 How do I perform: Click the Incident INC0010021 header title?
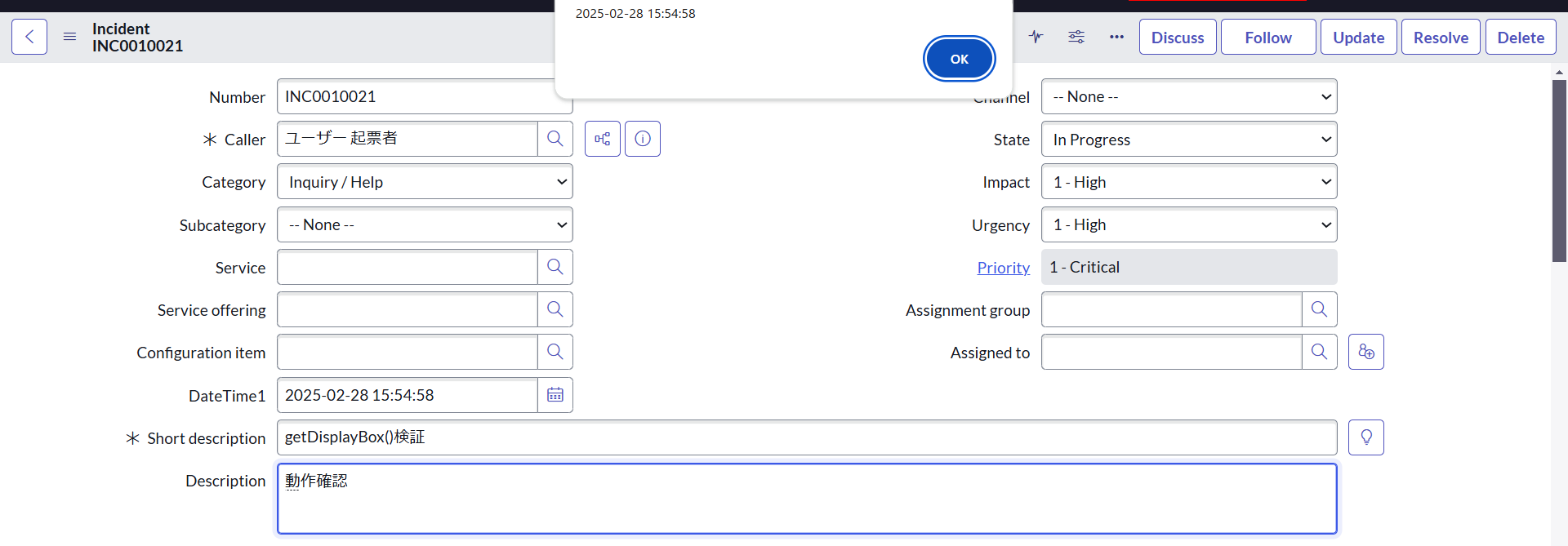pos(137,38)
